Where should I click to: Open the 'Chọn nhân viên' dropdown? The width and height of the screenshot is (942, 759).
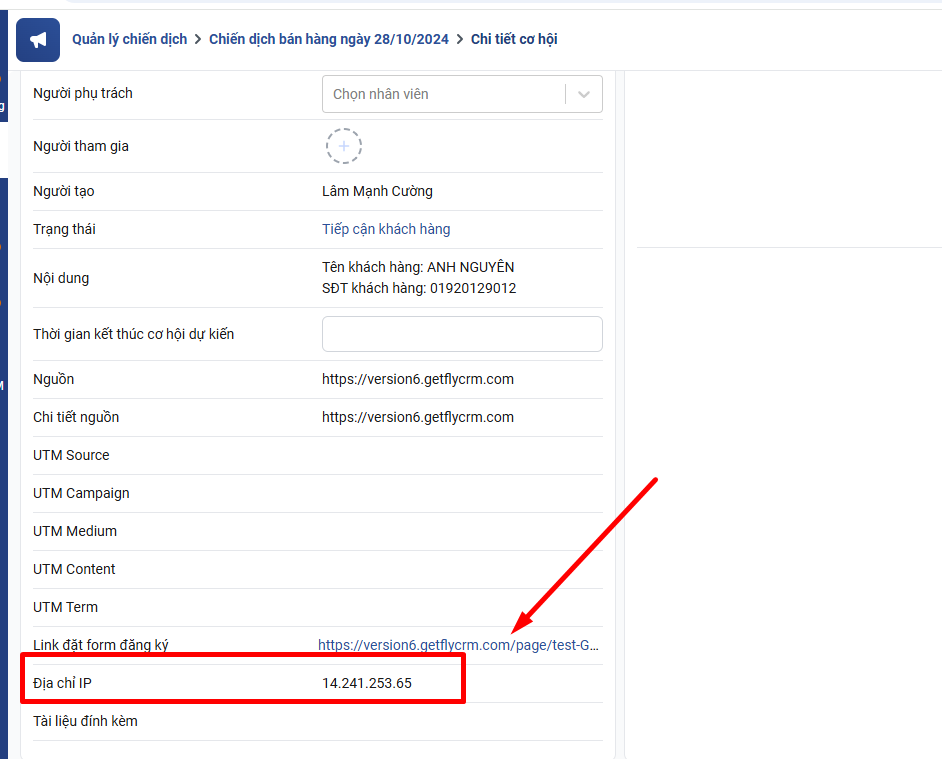tap(443, 94)
